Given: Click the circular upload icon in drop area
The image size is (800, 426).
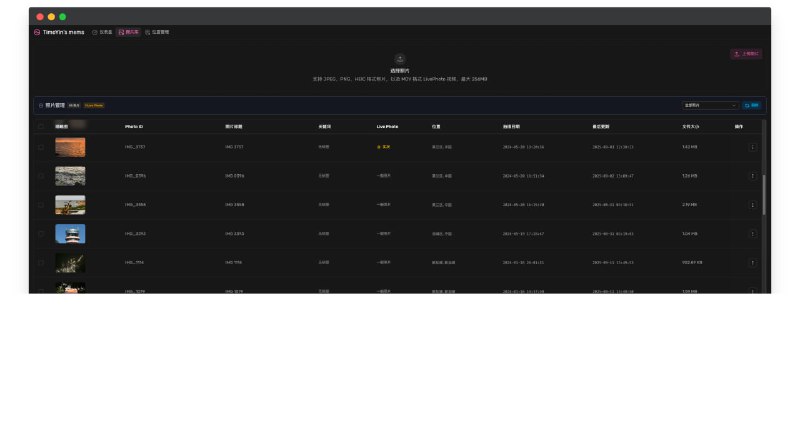Looking at the screenshot, I should [x=400, y=59].
